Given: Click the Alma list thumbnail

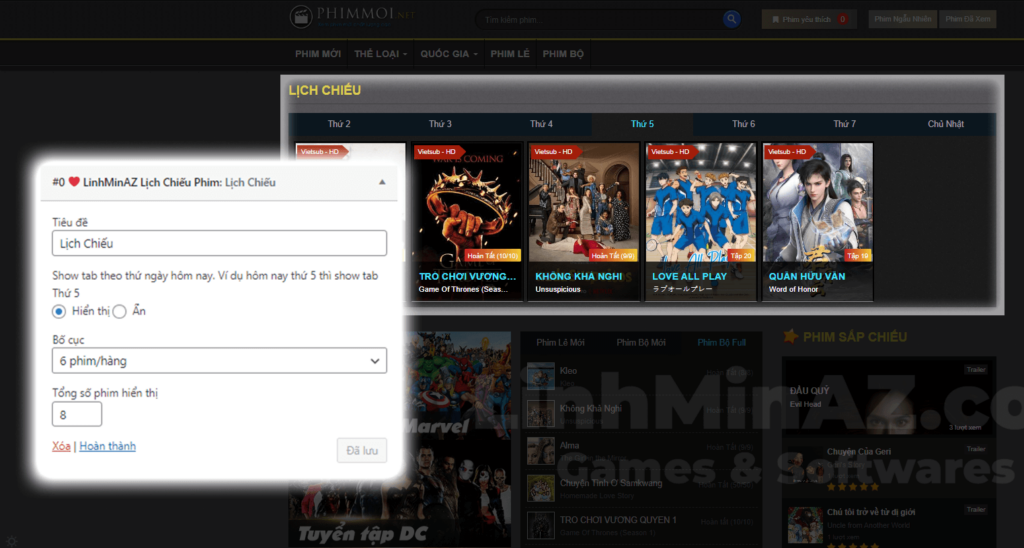Looking at the screenshot, I should [541, 451].
